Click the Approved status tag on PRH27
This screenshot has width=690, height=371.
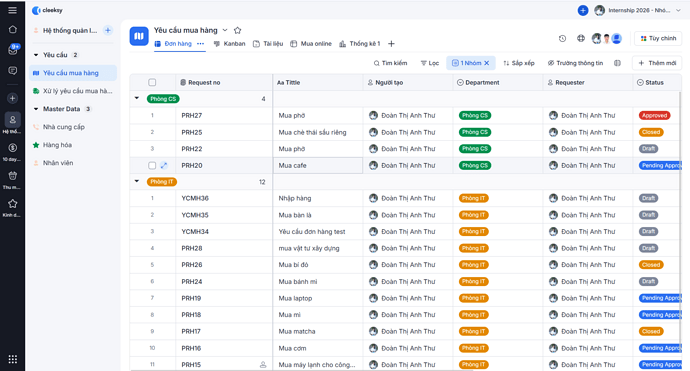pyautogui.click(x=654, y=115)
